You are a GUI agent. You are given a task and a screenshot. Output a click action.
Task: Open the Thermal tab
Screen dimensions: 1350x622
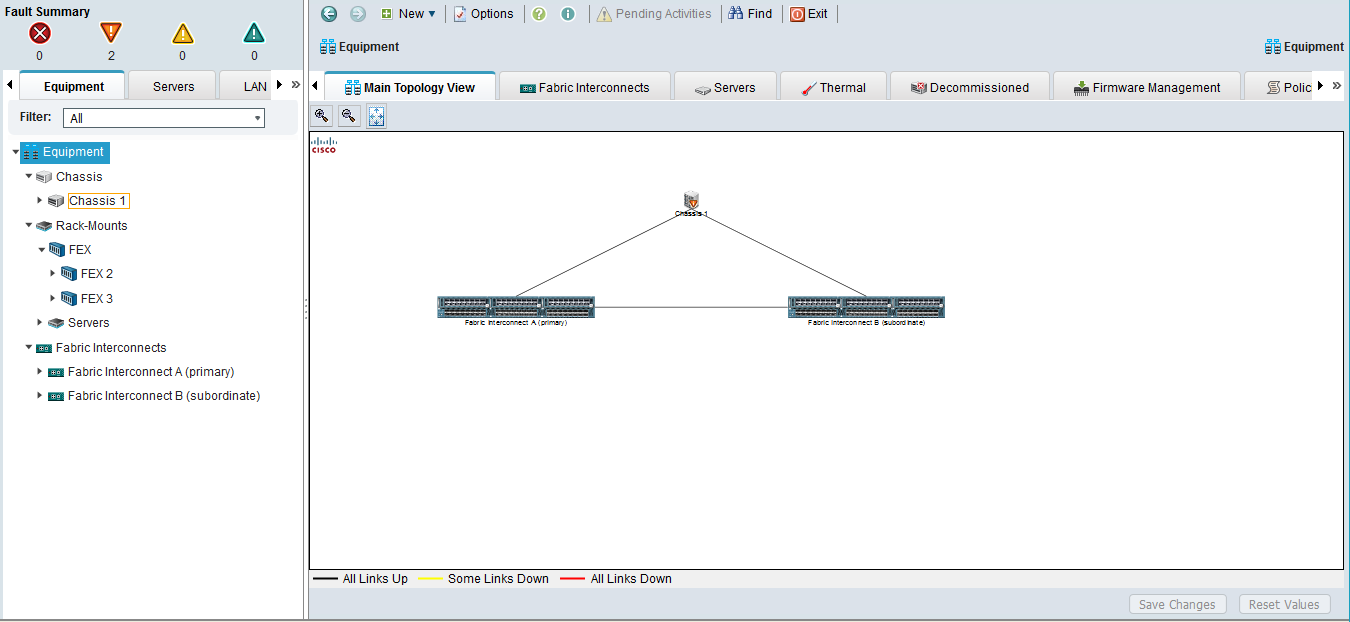[834, 87]
